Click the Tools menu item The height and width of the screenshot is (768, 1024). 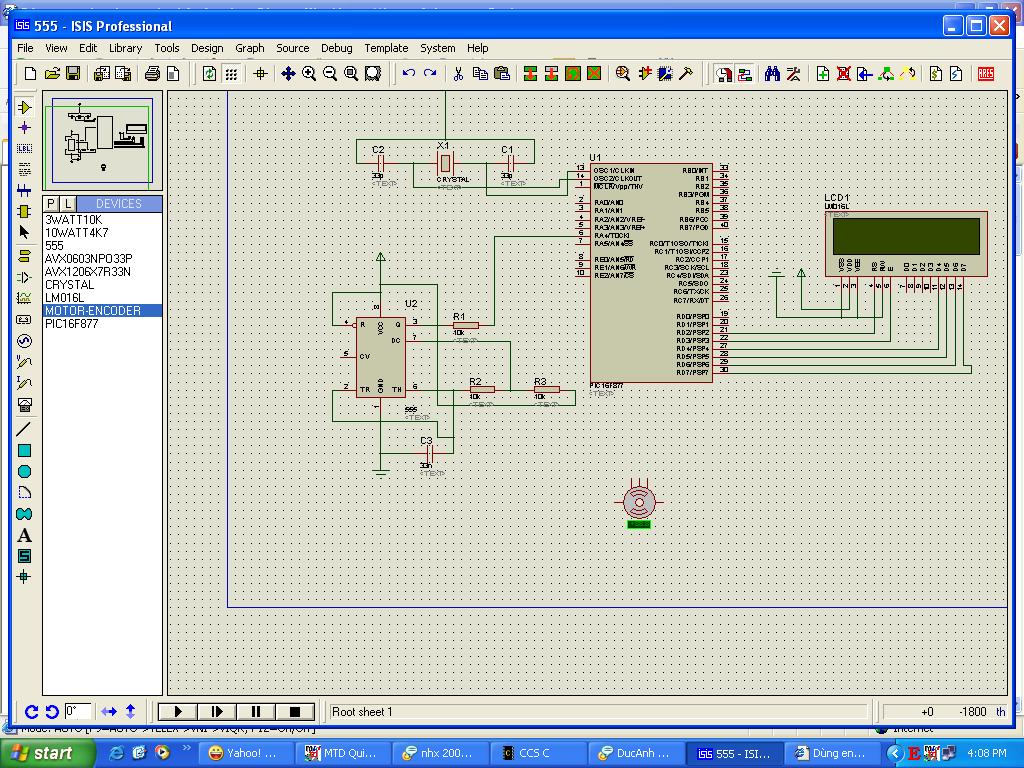[x=167, y=48]
